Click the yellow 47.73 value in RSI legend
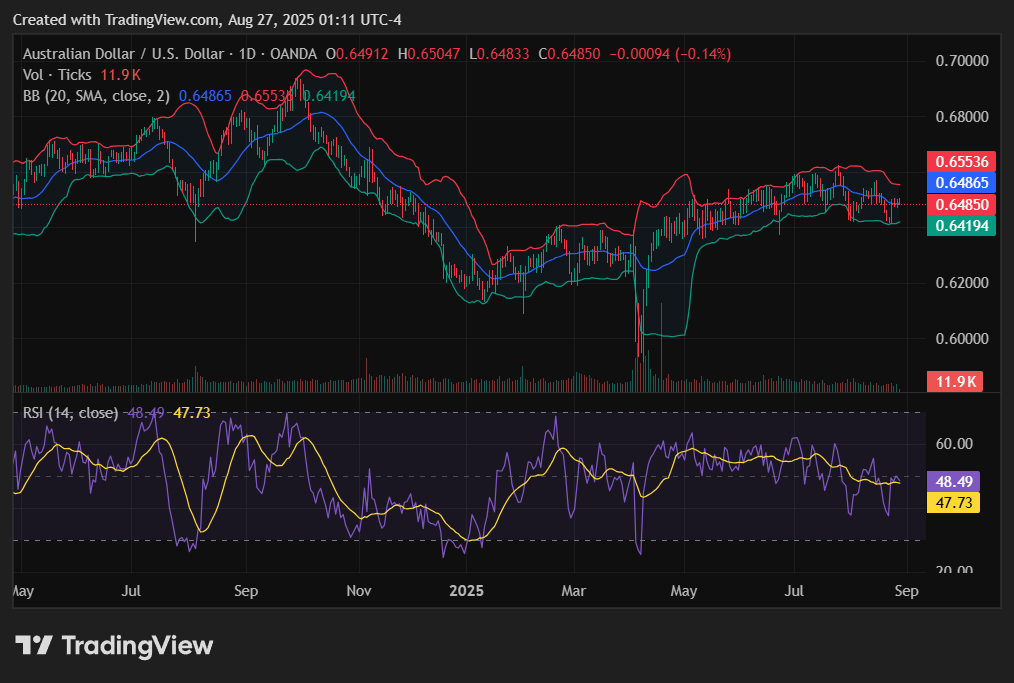This screenshot has height=683, width=1014. click(191, 413)
